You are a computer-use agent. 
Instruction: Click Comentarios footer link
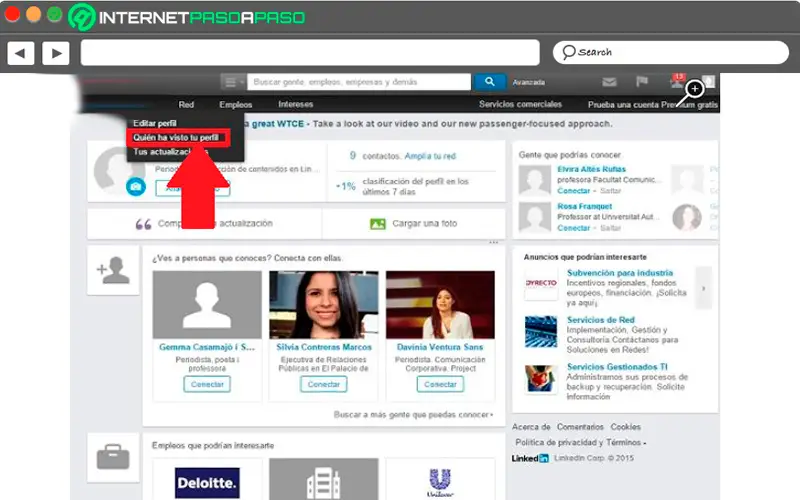[x=580, y=427]
